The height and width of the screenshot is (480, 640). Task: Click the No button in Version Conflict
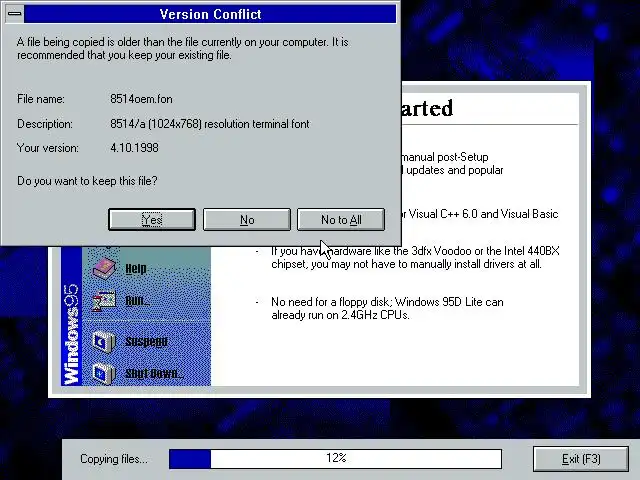247,220
